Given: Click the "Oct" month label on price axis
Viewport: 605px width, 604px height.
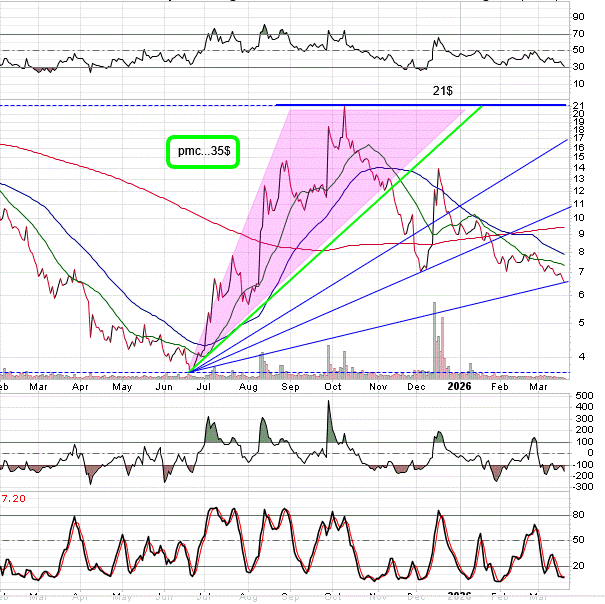Looking at the screenshot, I should (333, 385).
